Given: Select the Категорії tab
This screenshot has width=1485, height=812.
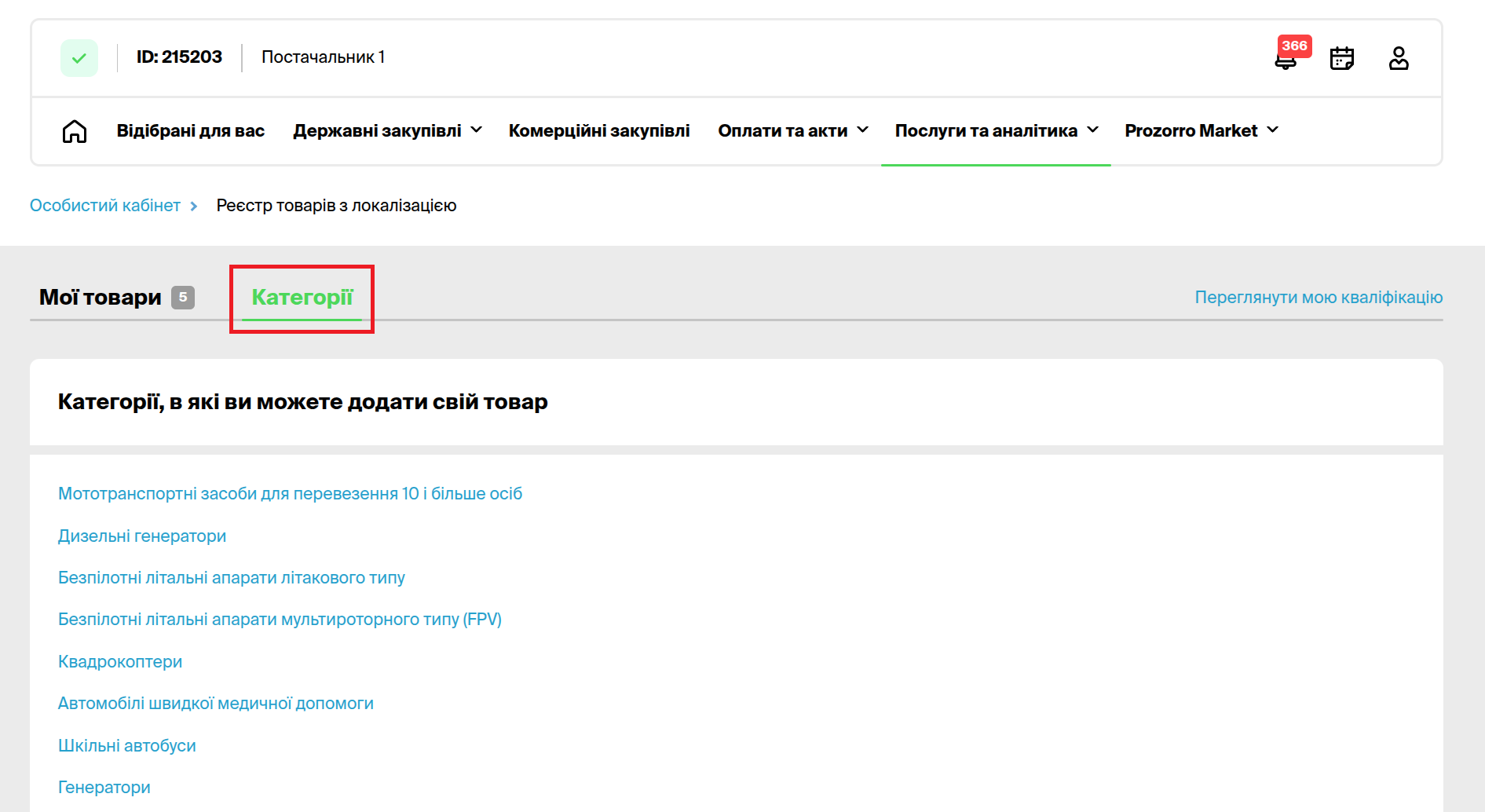Looking at the screenshot, I should click(302, 298).
